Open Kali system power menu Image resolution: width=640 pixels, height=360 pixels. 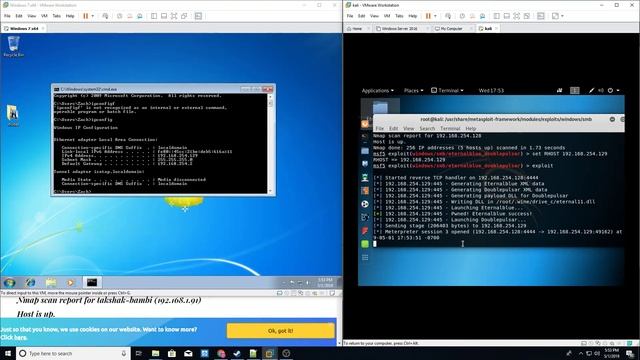pos(613,91)
